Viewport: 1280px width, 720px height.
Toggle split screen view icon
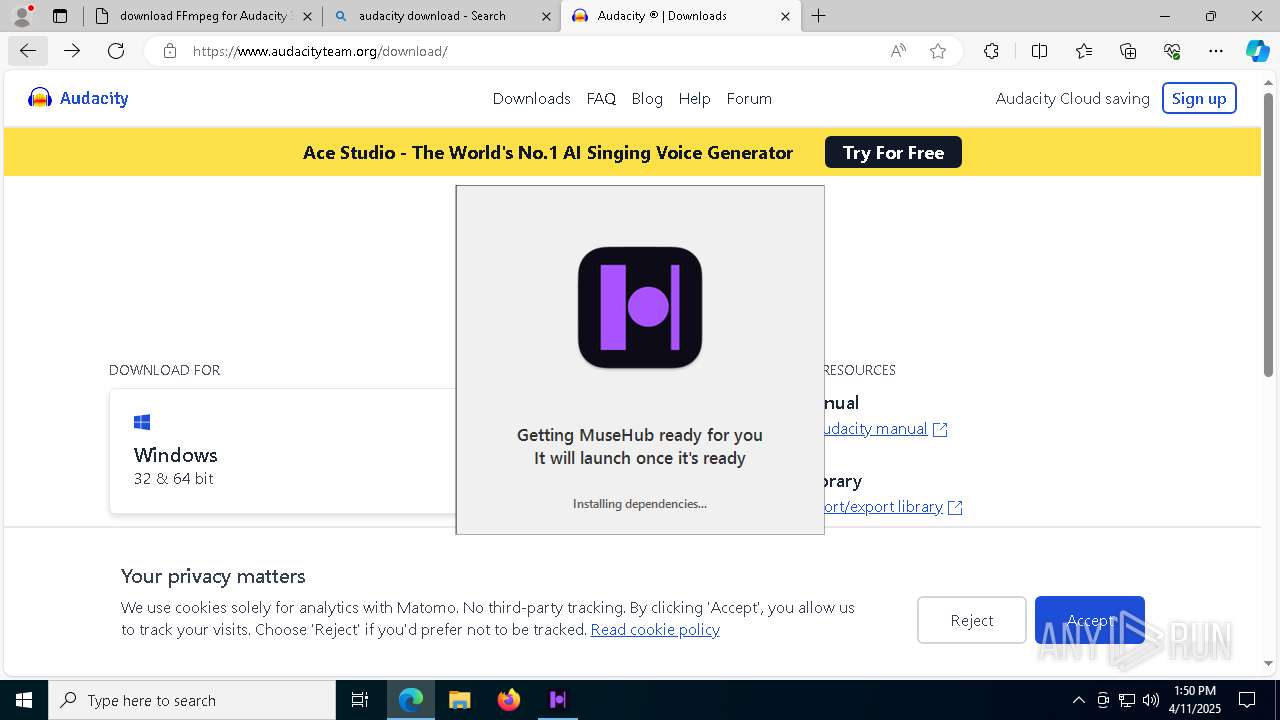tap(1039, 51)
